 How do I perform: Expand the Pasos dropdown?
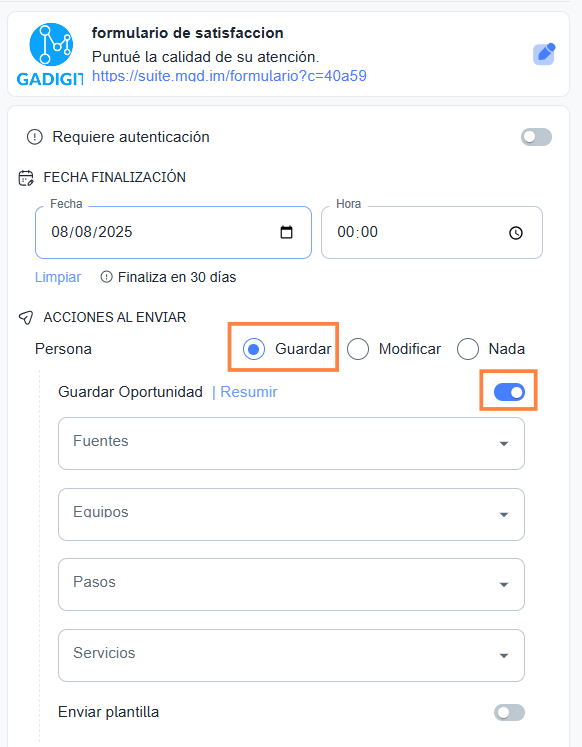(291, 585)
